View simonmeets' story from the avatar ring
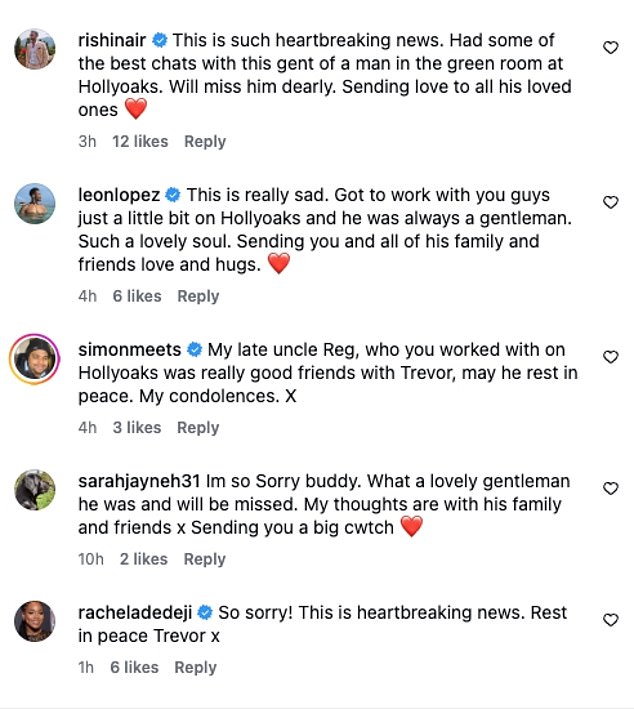This screenshot has height=709, width=634. [x=35, y=358]
